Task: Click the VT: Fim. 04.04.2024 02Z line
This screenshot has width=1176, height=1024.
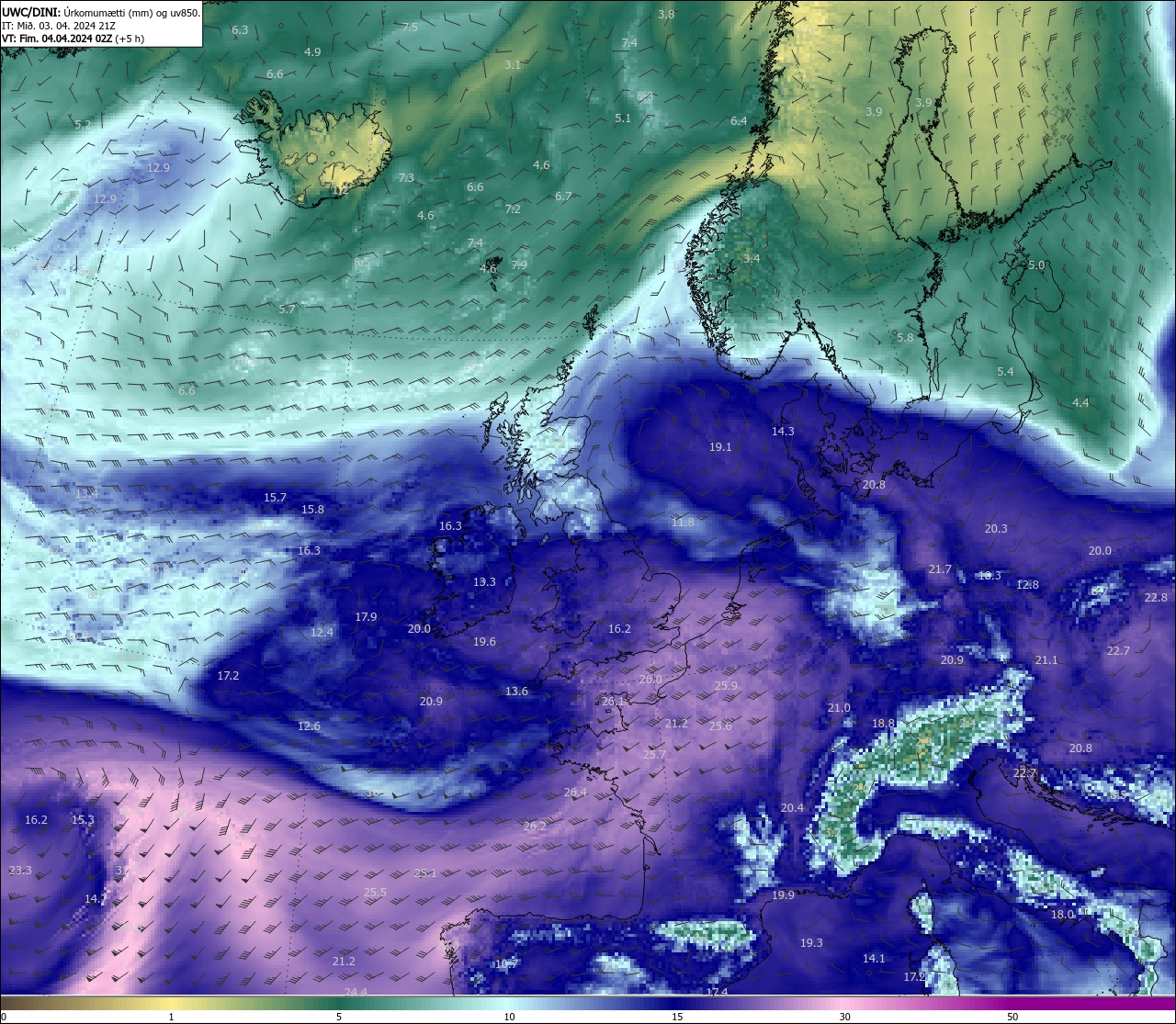Action: (73, 39)
